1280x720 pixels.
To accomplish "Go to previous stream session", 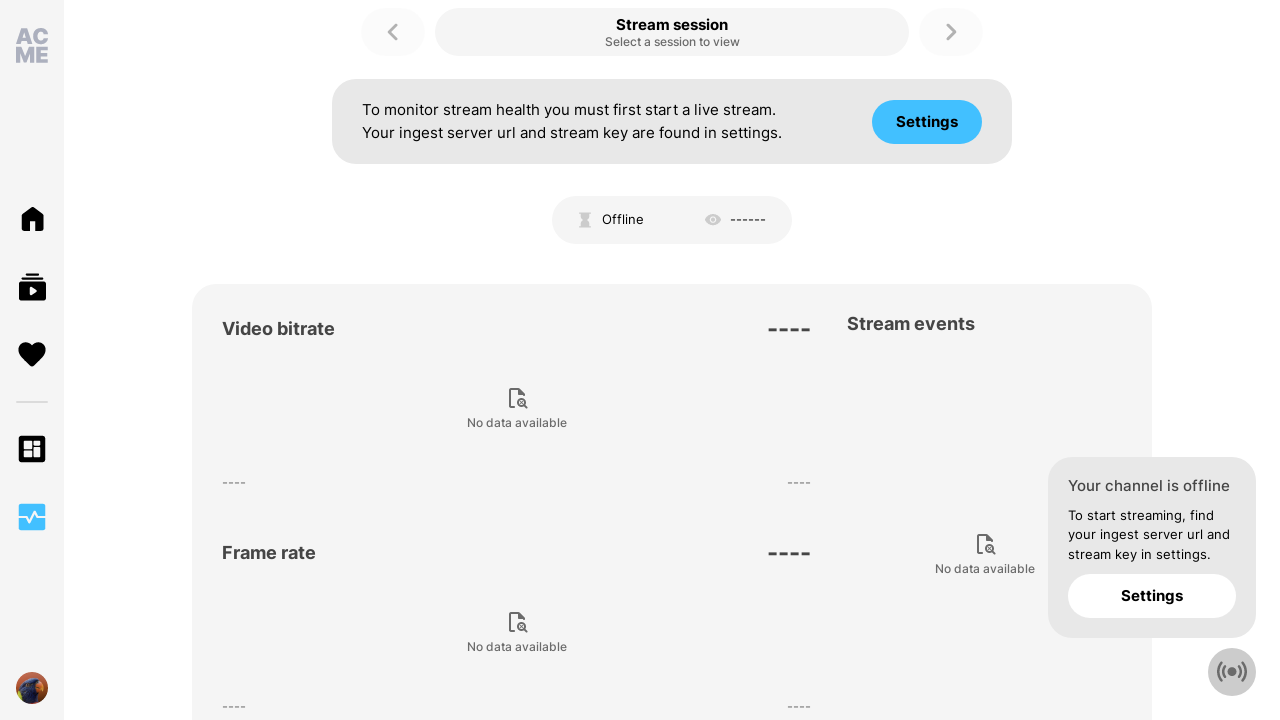I will pos(393,32).
